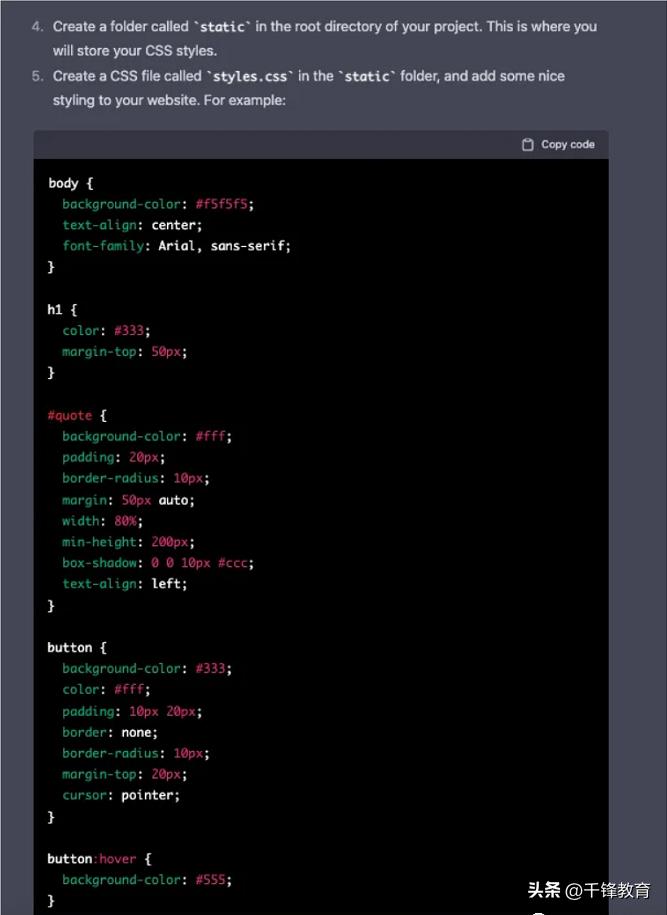The image size is (667, 915).
Task: Click the selector 'h1 {'
Action: tap(62, 310)
